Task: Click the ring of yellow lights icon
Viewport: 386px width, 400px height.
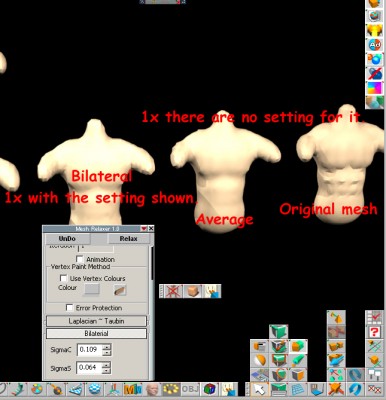Action: (x=171, y=389)
